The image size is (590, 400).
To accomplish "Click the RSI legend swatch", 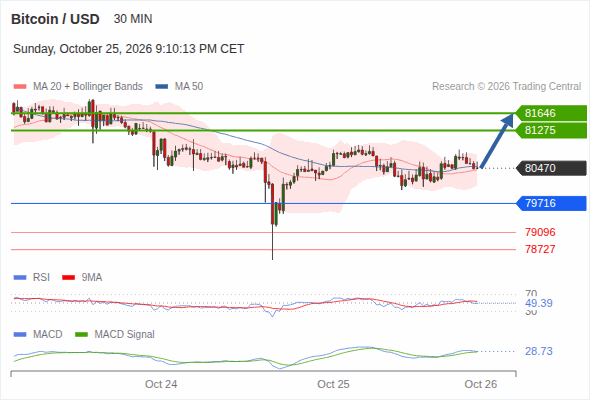I will tap(20, 278).
